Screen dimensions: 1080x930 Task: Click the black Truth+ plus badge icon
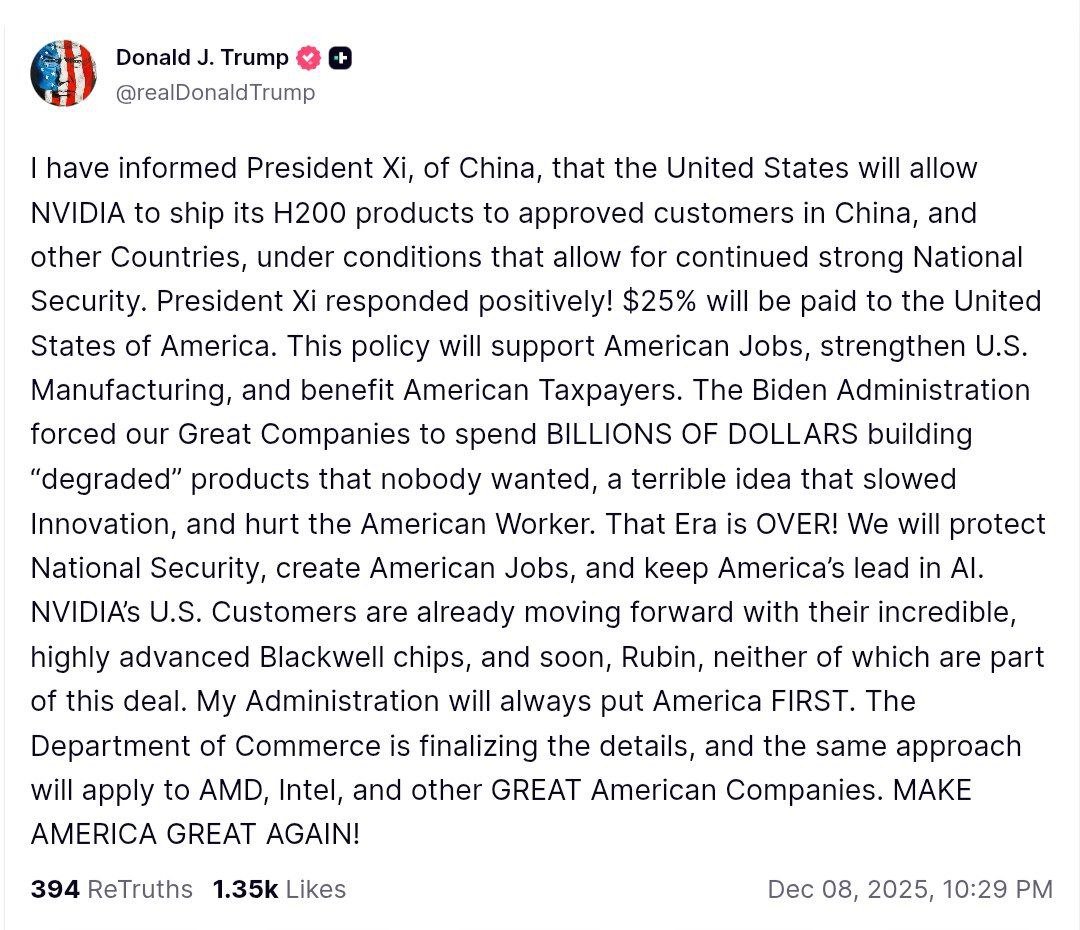[x=341, y=58]
